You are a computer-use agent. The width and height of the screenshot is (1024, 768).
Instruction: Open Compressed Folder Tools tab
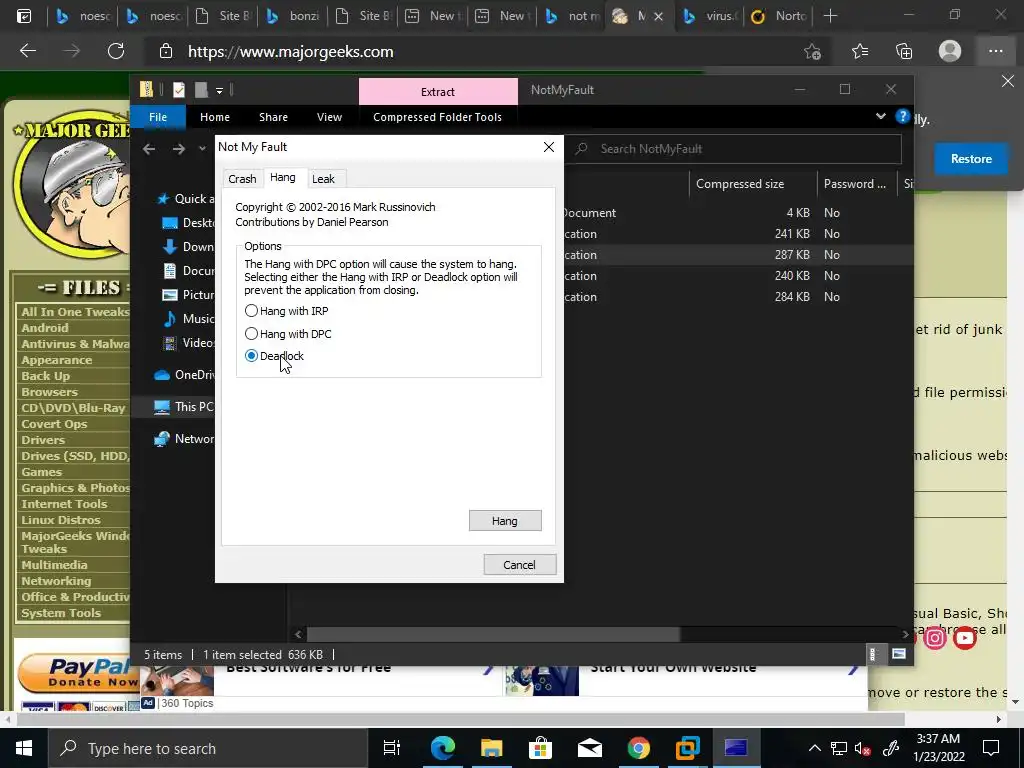(438, 117)
